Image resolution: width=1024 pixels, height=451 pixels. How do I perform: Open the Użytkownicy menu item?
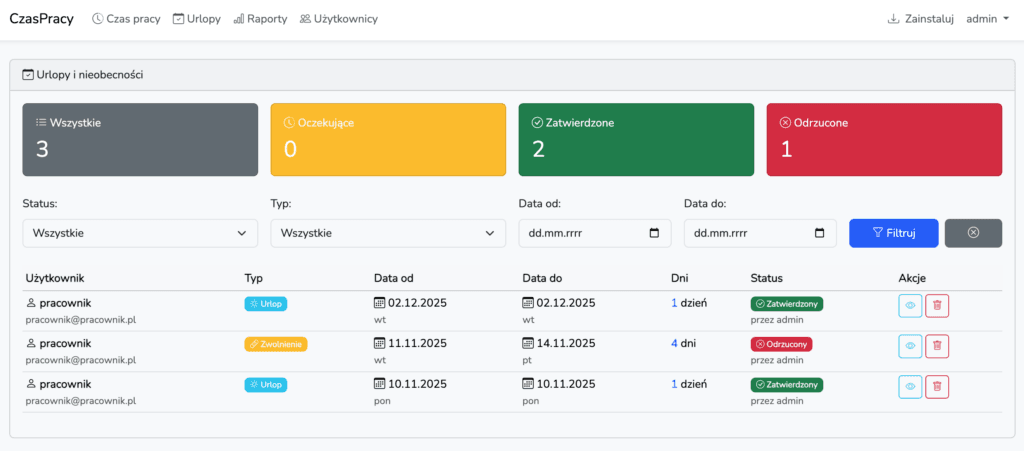click(x=338, y=19)
